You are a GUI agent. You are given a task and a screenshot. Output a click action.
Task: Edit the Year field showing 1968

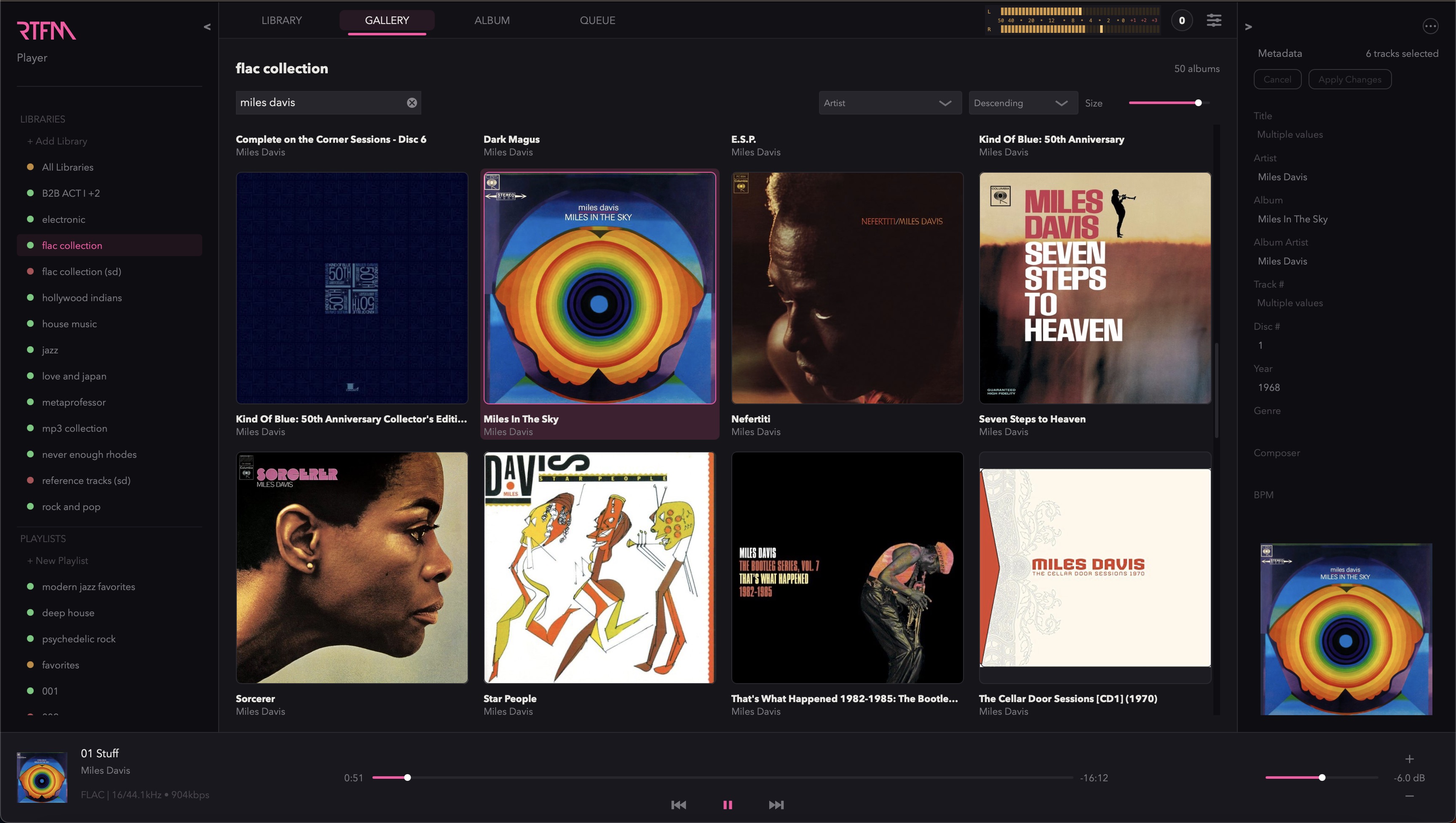[1345, 388]
